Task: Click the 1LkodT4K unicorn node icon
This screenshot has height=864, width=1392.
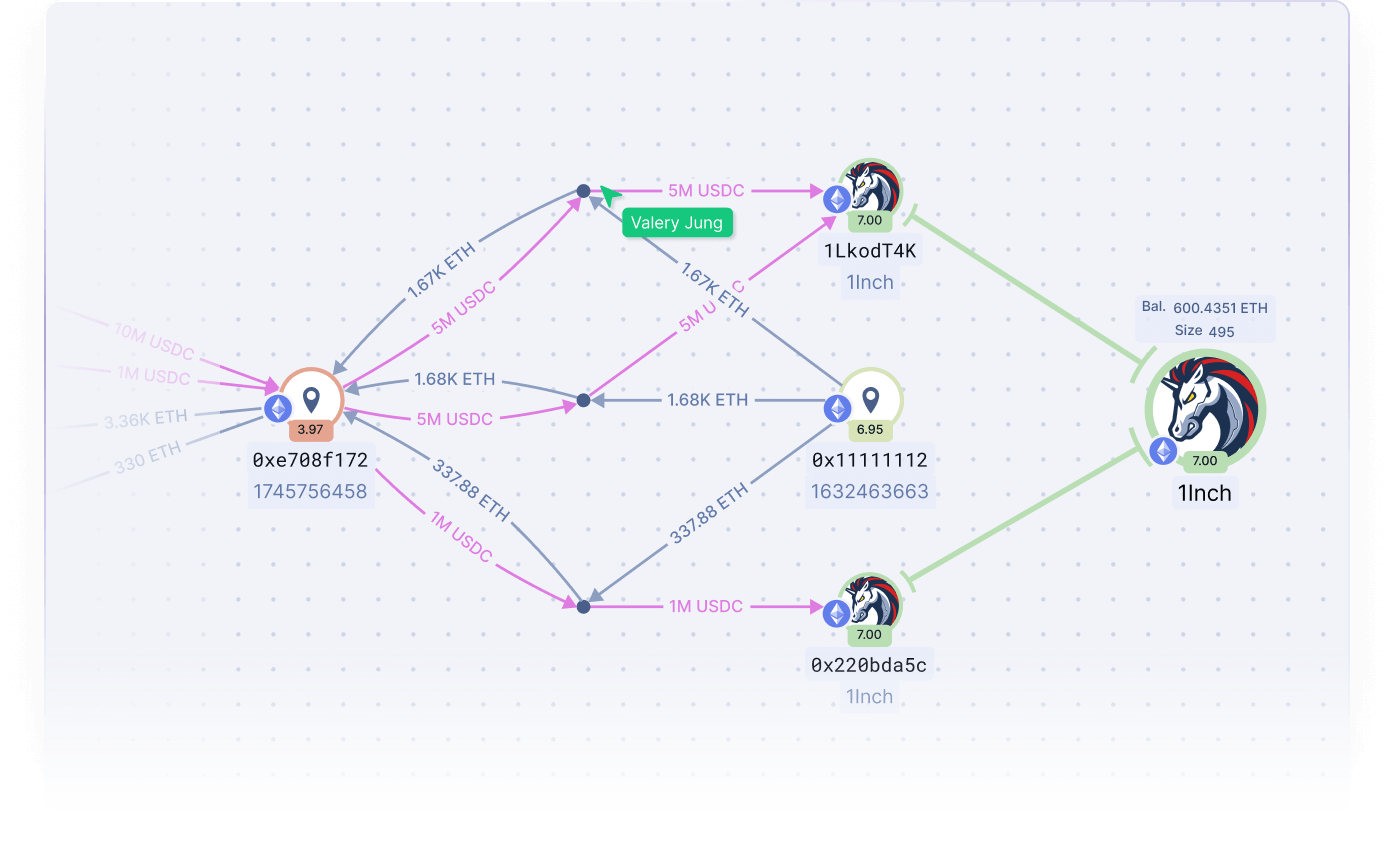Action: point(872,191)
